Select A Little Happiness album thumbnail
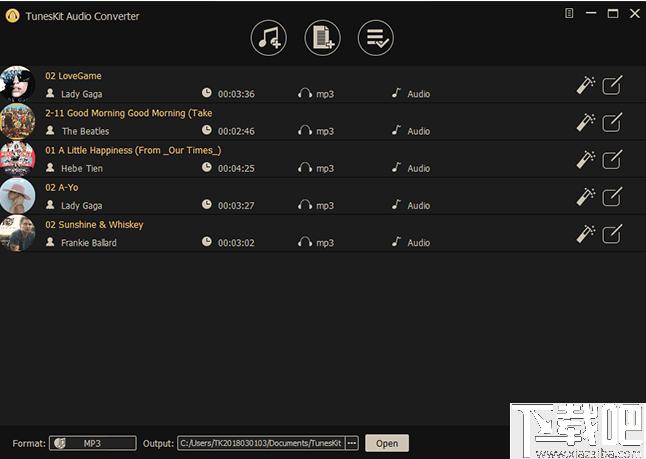 coord(17,159)
